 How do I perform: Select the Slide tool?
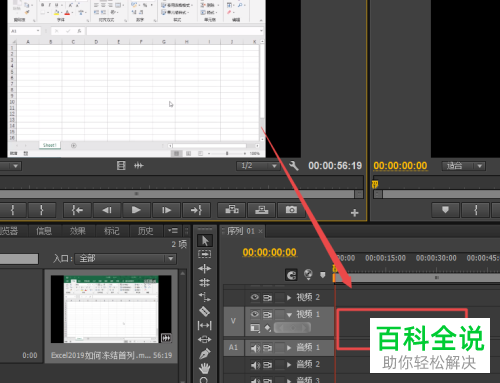pyautogui.click(x=205, y=340)
